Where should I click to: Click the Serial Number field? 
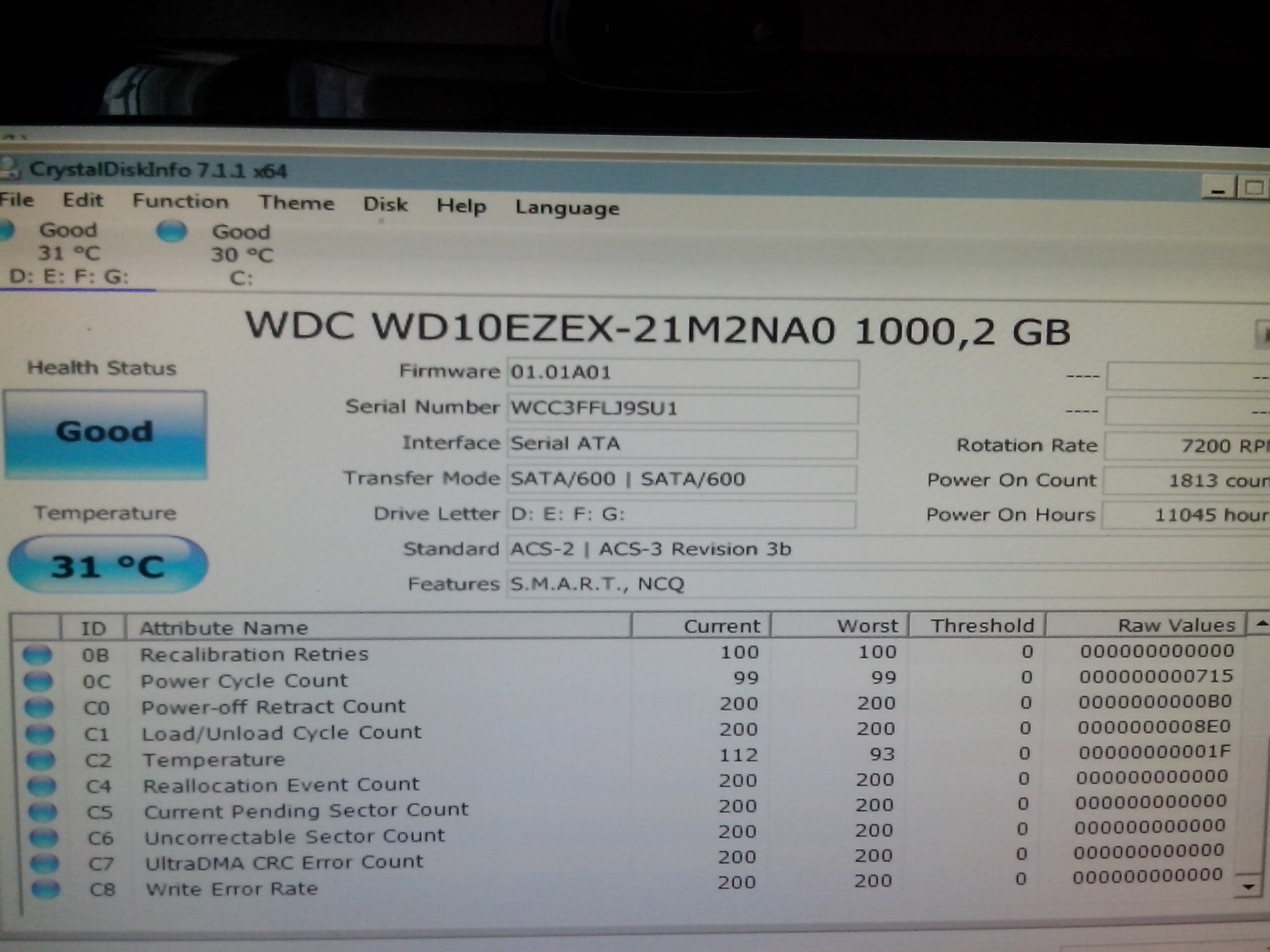coord(683,409)
